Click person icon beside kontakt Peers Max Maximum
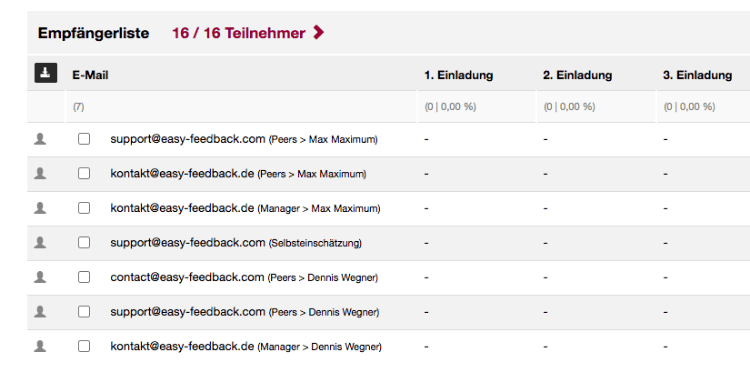This screenshot has height=372, width=750. tap(40, 174)
